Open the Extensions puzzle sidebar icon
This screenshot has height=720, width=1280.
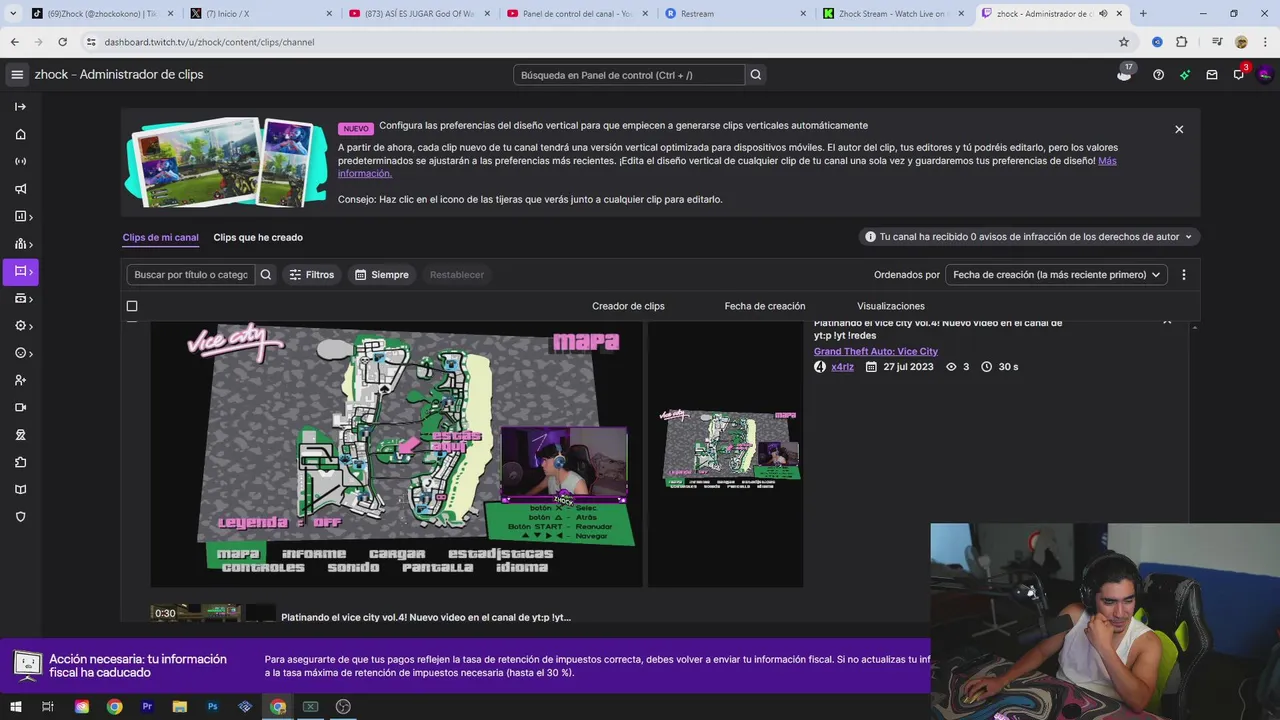click(x=20, y=462)
